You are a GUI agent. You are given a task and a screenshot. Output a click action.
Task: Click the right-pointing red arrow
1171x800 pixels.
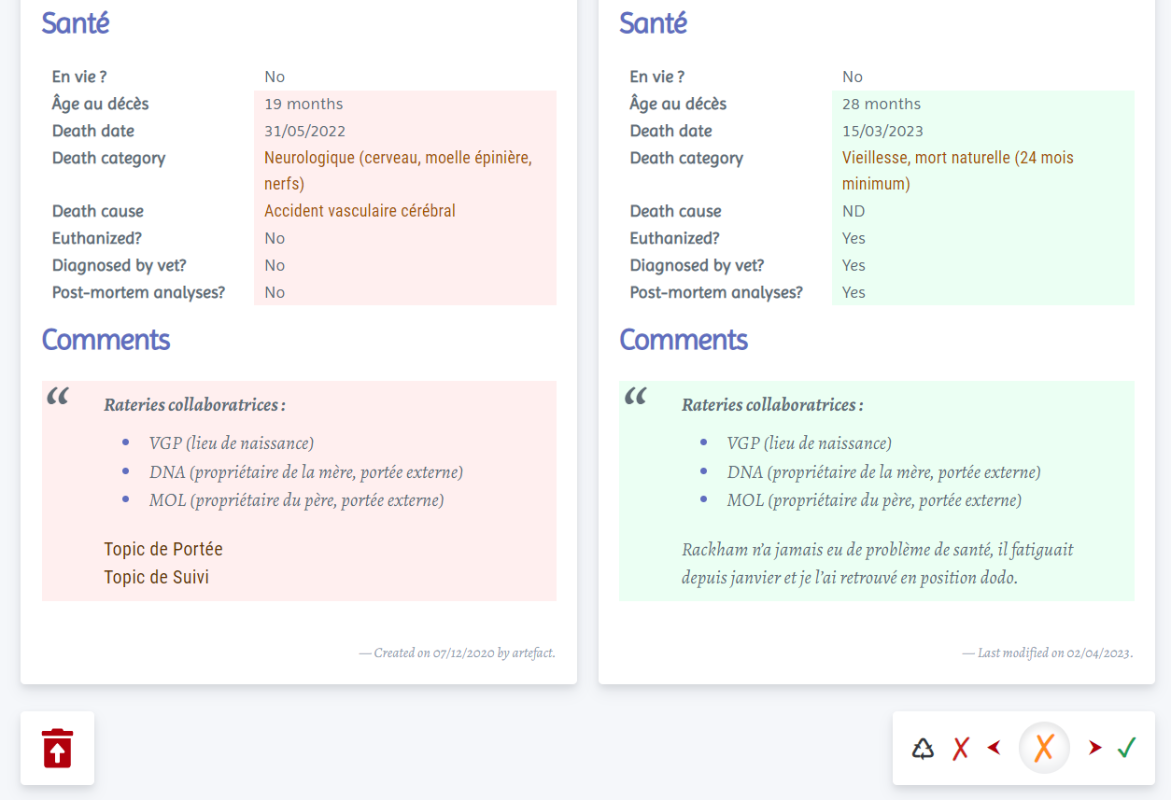click(1095, 748)
